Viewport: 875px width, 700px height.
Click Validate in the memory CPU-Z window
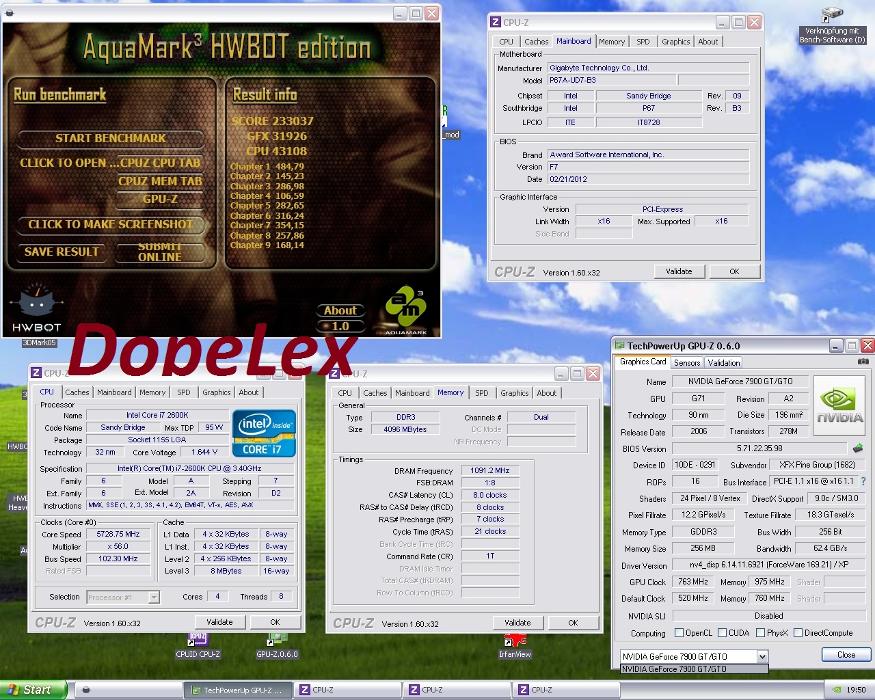click(x=518, y=622)
